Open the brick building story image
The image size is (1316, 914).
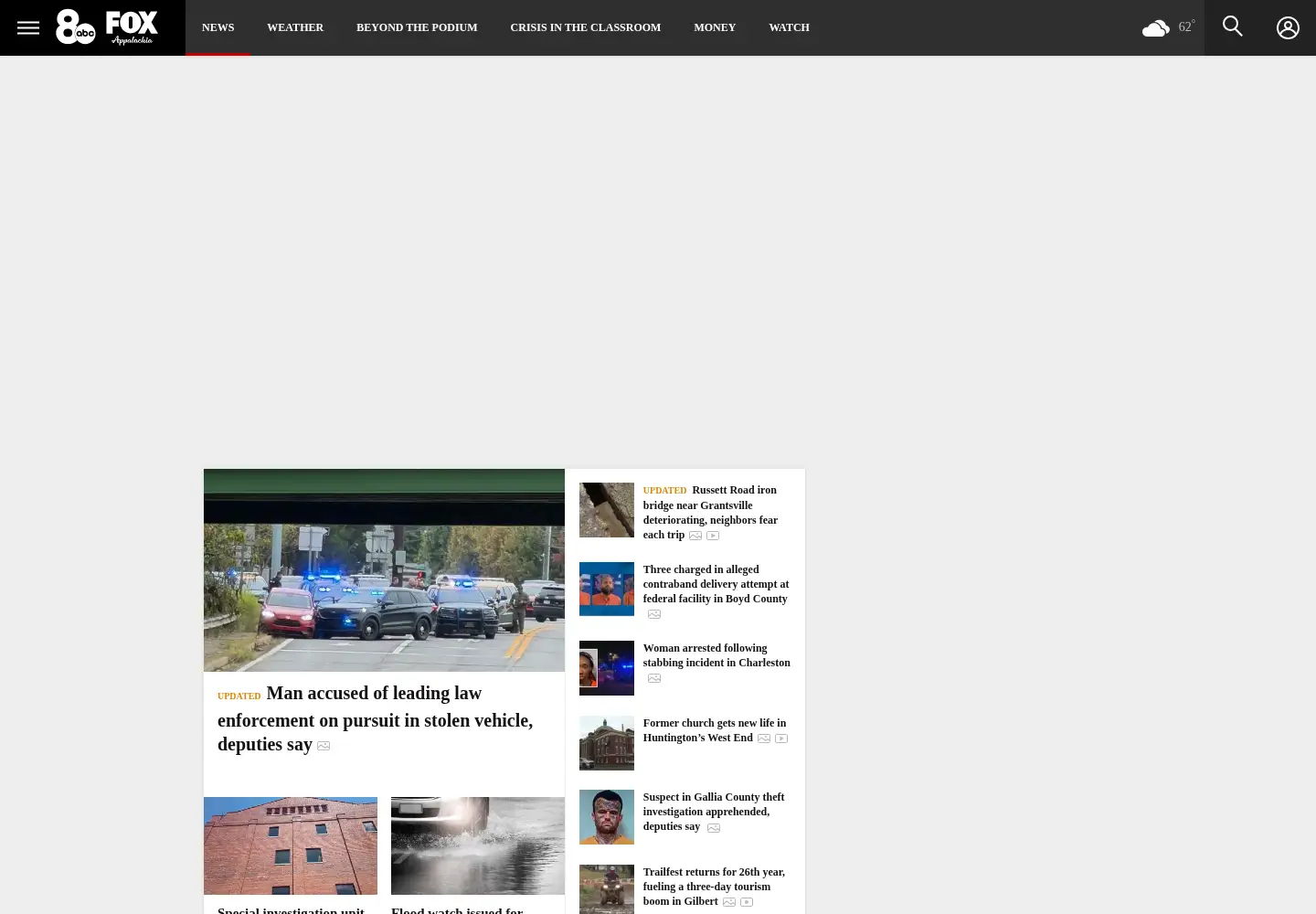291,845
